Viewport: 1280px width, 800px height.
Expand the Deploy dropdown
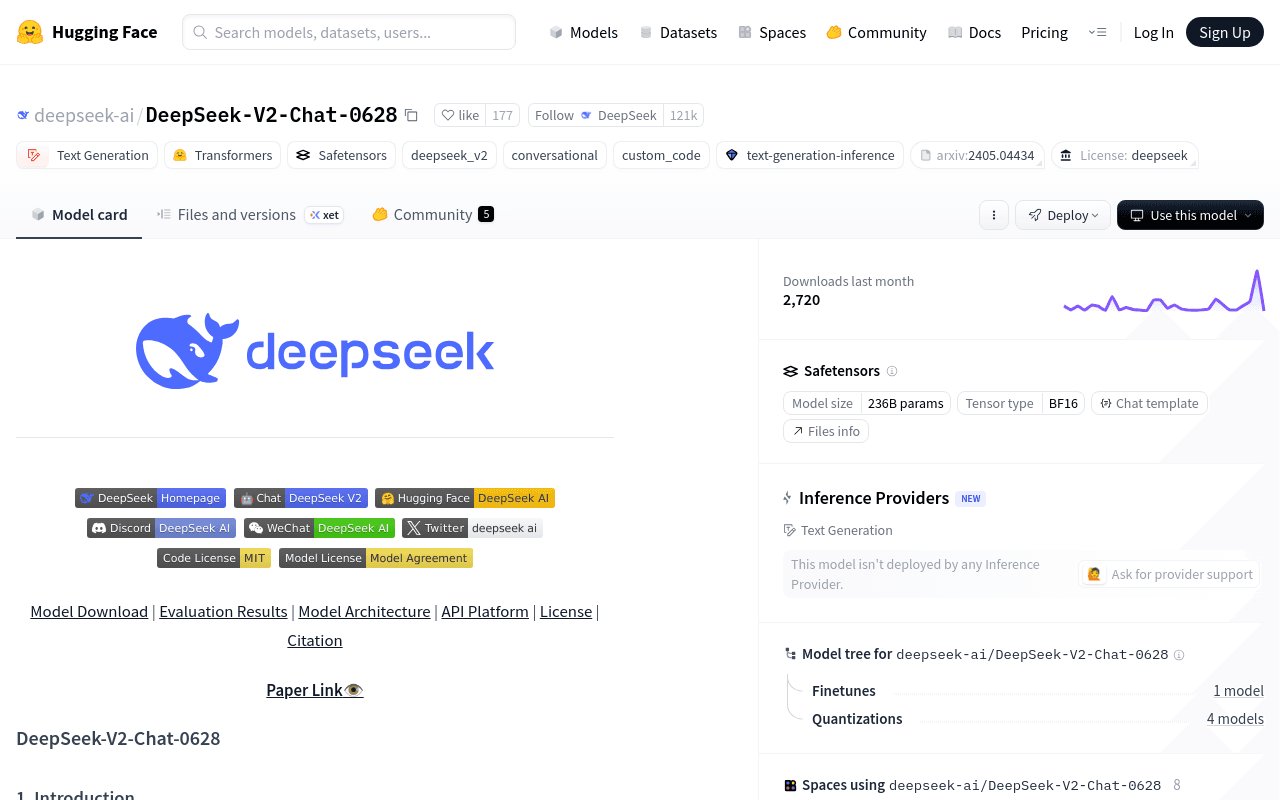(x=1063, y=215)
